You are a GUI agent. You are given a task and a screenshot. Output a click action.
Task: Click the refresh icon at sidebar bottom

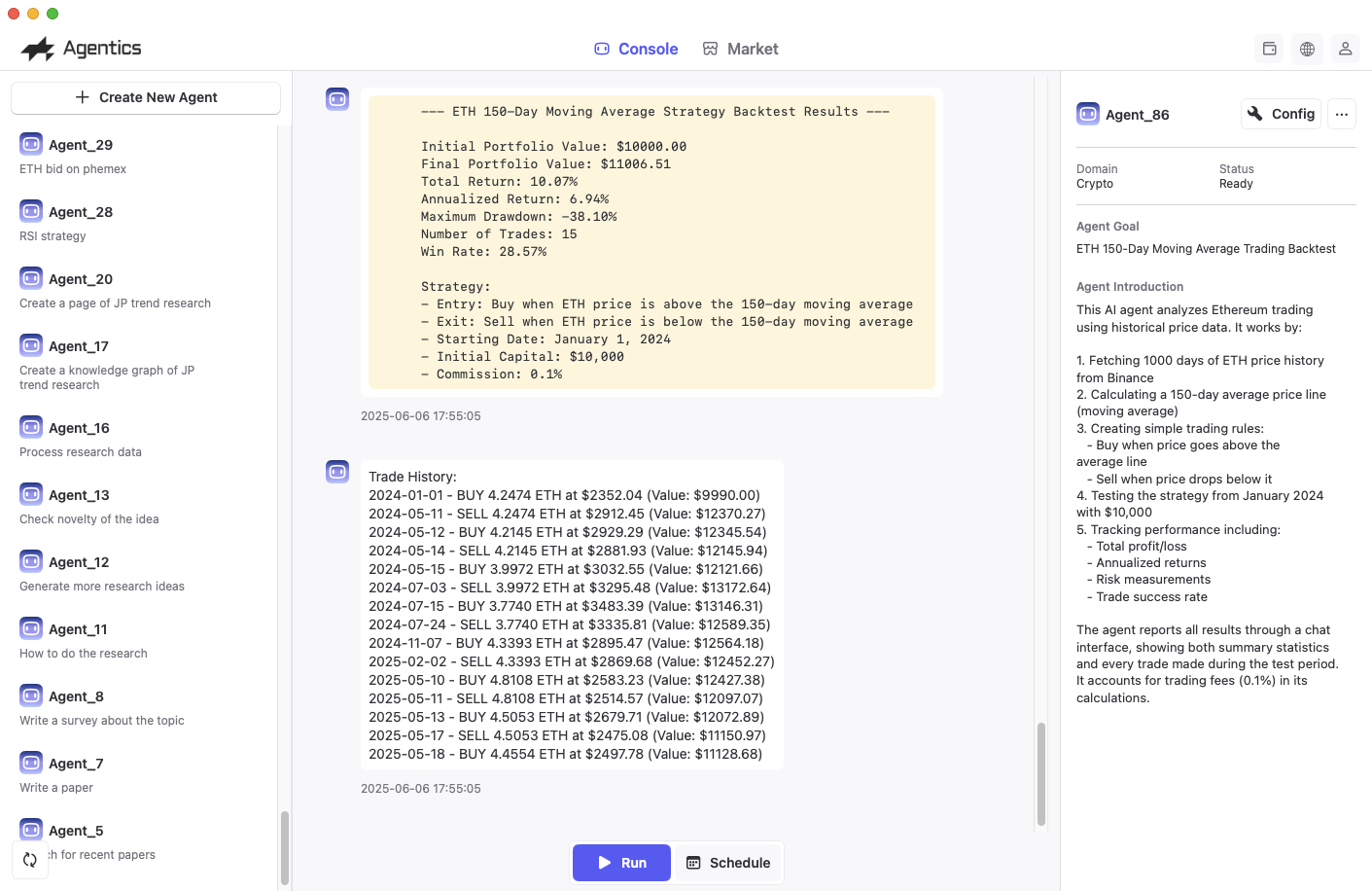pyautogui.click(x=30, y=860)
